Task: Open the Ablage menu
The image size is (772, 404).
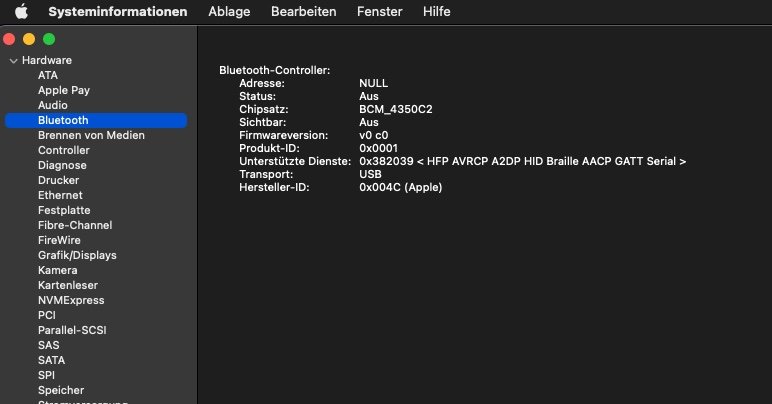Action: pyautogui.click(x=229, y=12)
